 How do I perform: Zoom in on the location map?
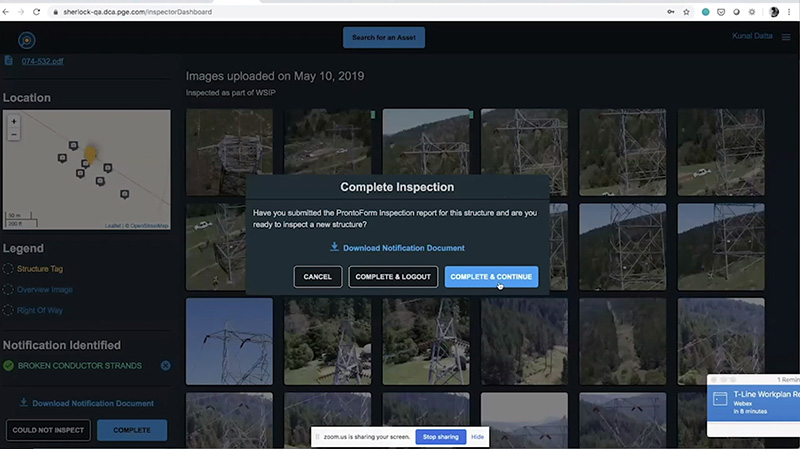pos(14,121)
